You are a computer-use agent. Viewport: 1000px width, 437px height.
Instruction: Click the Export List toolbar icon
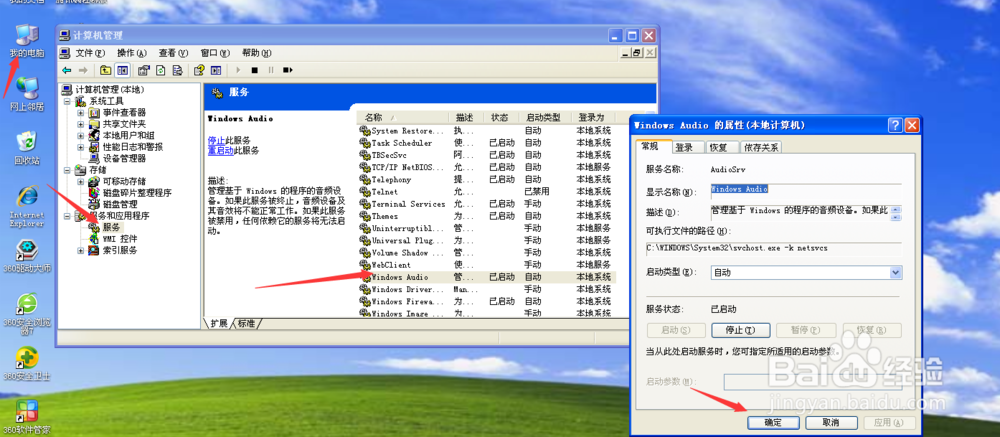[x=178, y=70]
